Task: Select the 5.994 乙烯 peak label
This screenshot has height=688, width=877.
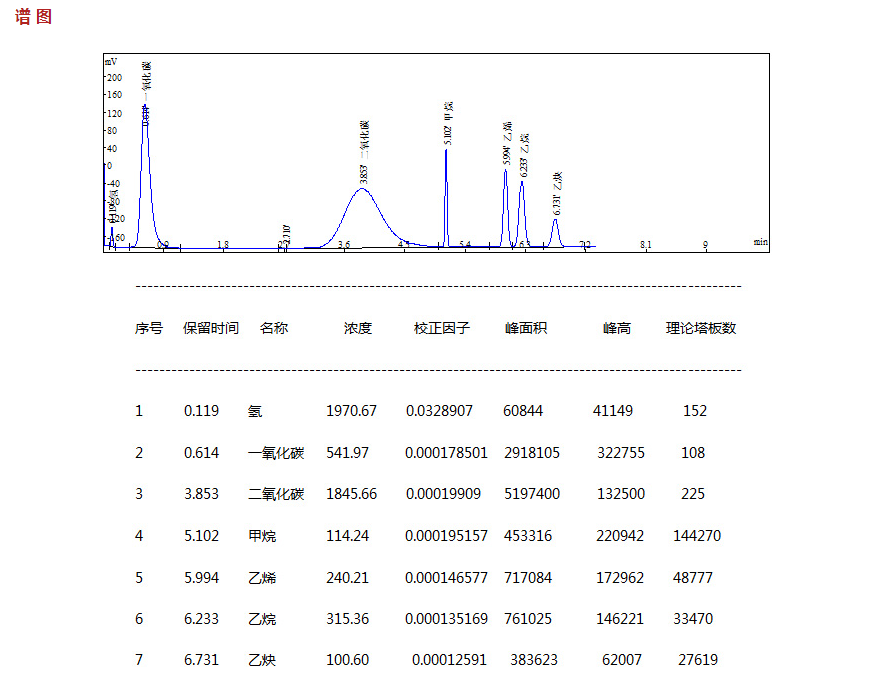Action: coord(507,144)
